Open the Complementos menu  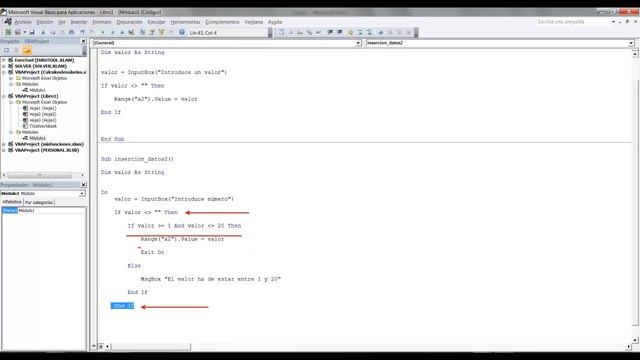222,22
